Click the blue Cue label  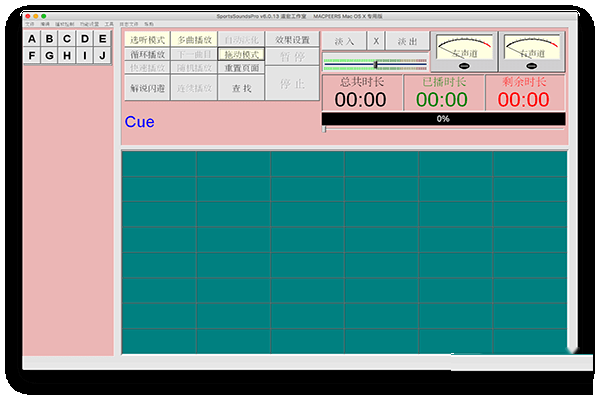click(x=140, y=122)
